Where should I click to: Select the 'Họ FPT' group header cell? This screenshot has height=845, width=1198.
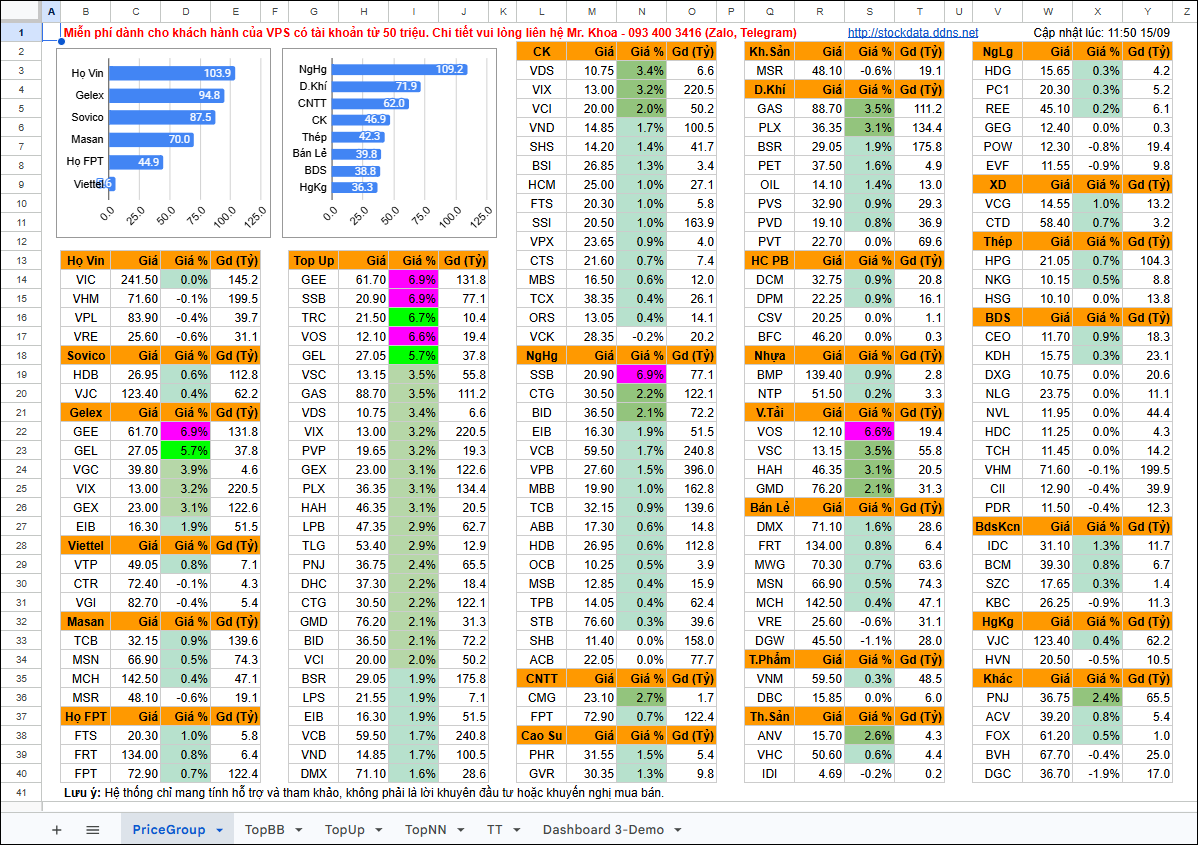(86, 717)
